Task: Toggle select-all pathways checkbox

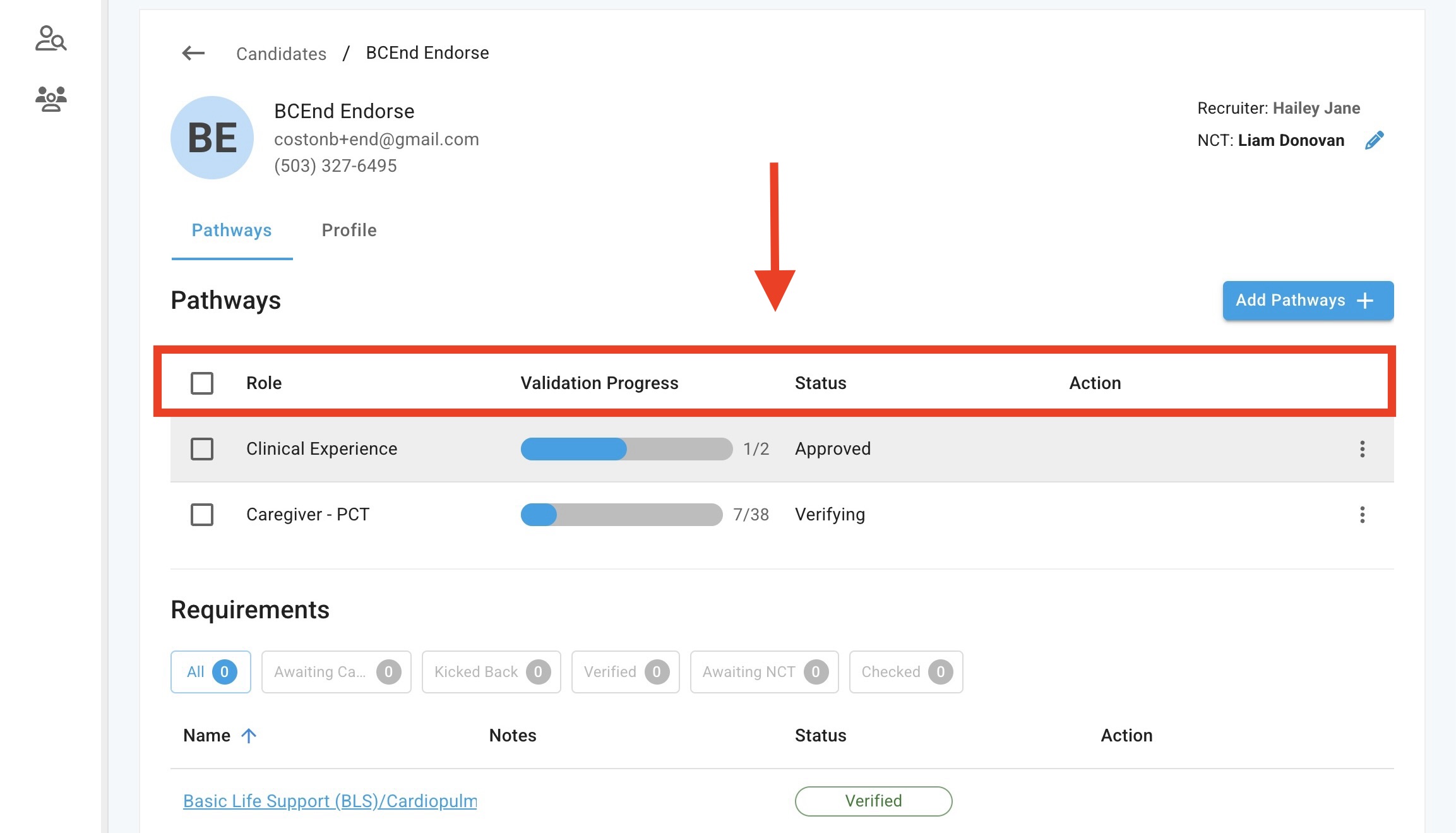Action: 202,383
